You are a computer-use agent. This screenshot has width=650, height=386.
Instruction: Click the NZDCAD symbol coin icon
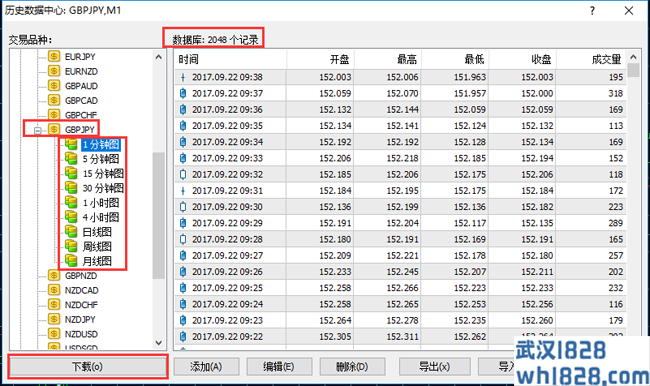[54, 290]
